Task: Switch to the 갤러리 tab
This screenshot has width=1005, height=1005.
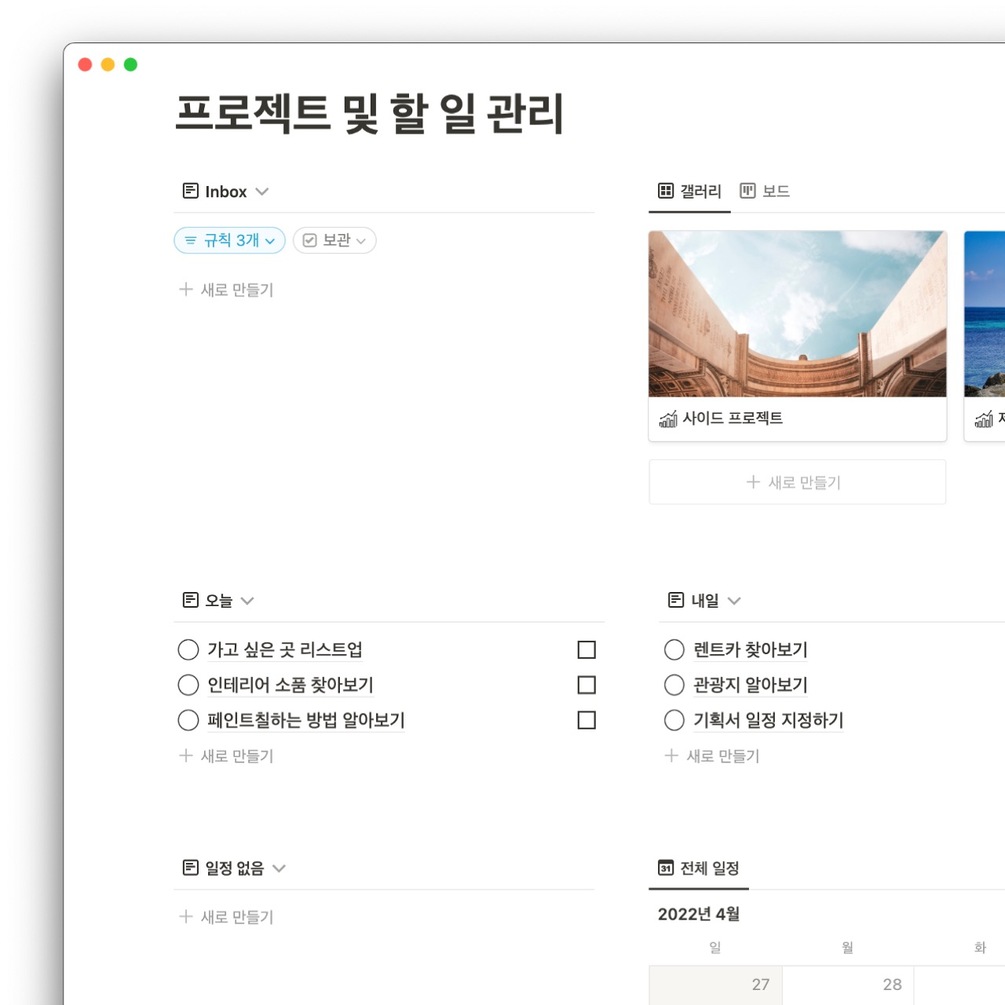Action: coord(690,191)
